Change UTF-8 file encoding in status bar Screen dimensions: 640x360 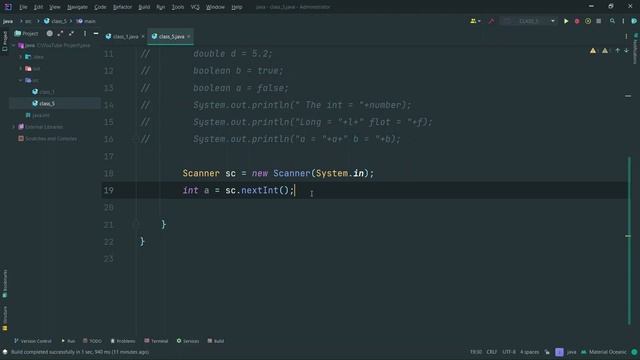(509, 352)
